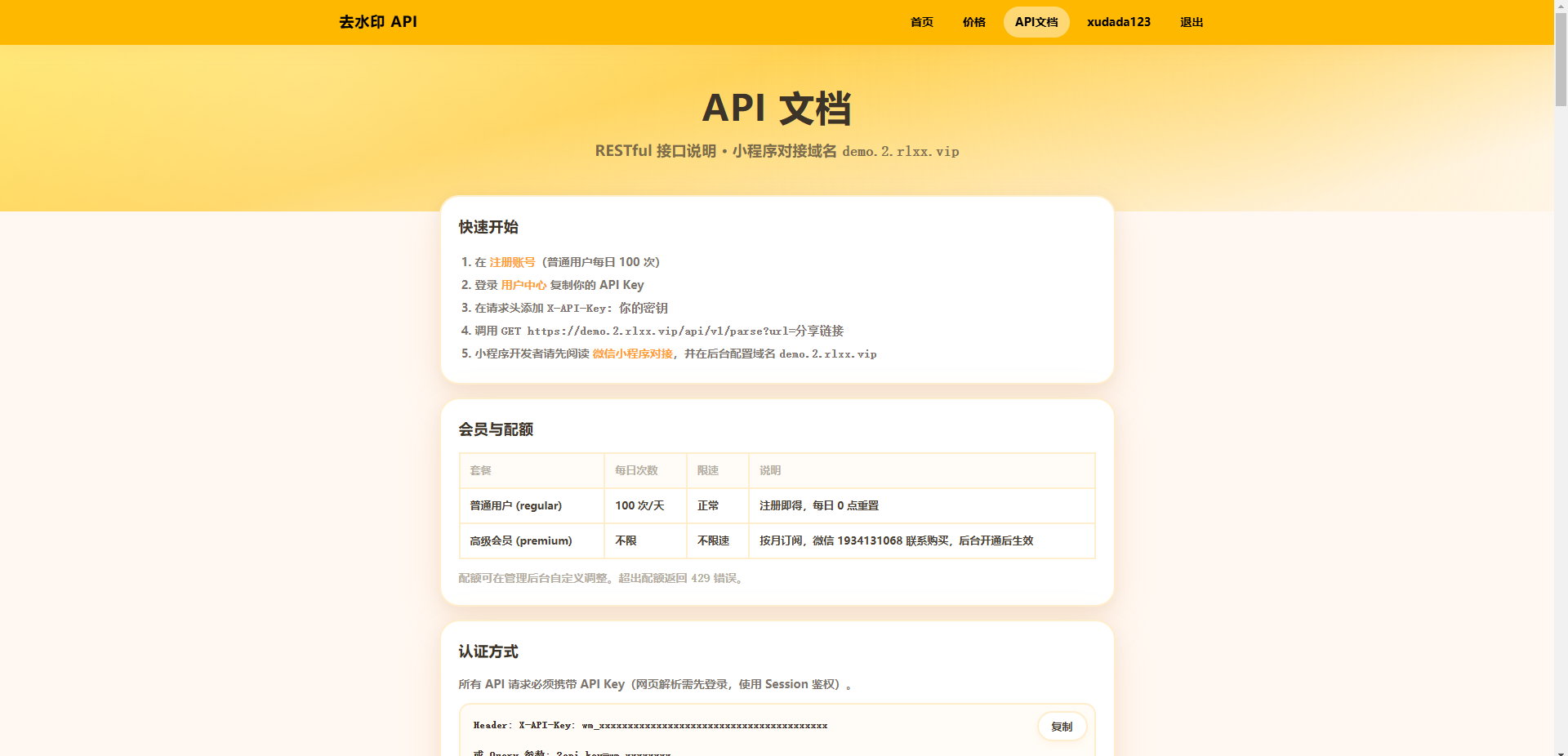The height and width of the screenshot is (756, 1568).
Task: Click the 去水印 API logo
Action: point(378,22)
